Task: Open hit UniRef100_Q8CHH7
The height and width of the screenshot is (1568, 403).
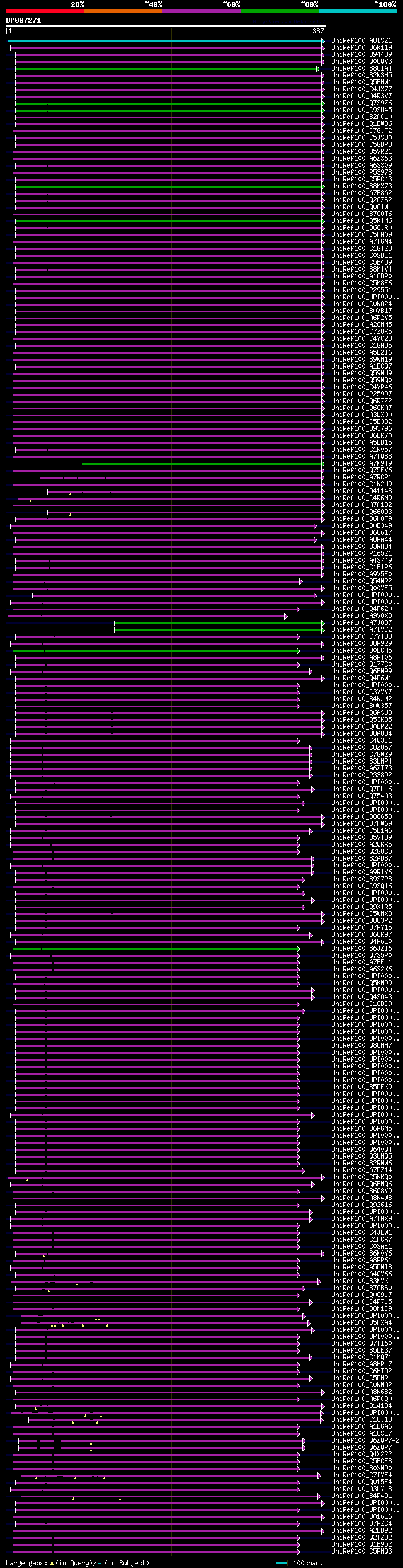Action: point(361,1046)
